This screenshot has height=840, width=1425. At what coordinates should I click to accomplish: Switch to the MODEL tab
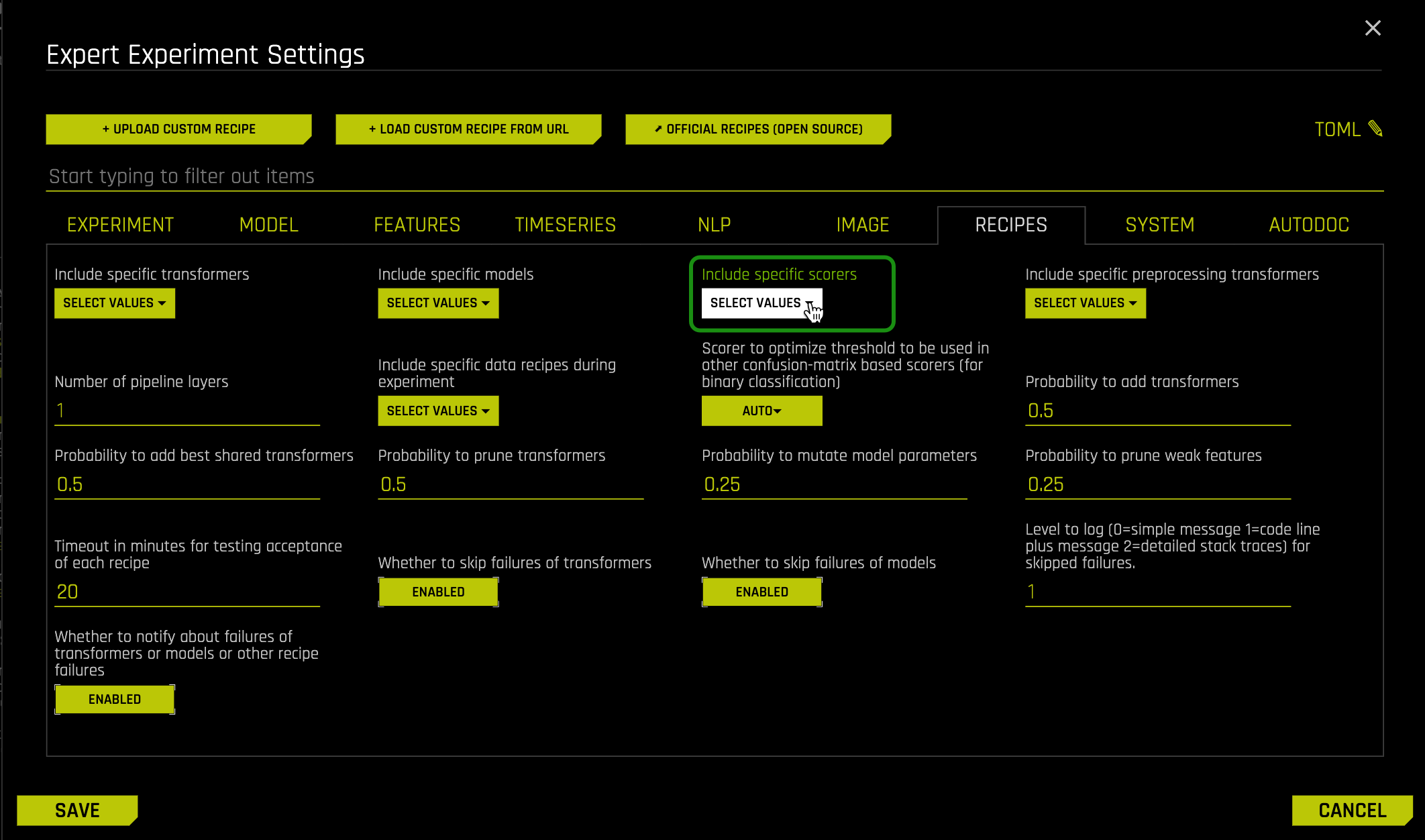pyautogui.click(x=269, y=225)
